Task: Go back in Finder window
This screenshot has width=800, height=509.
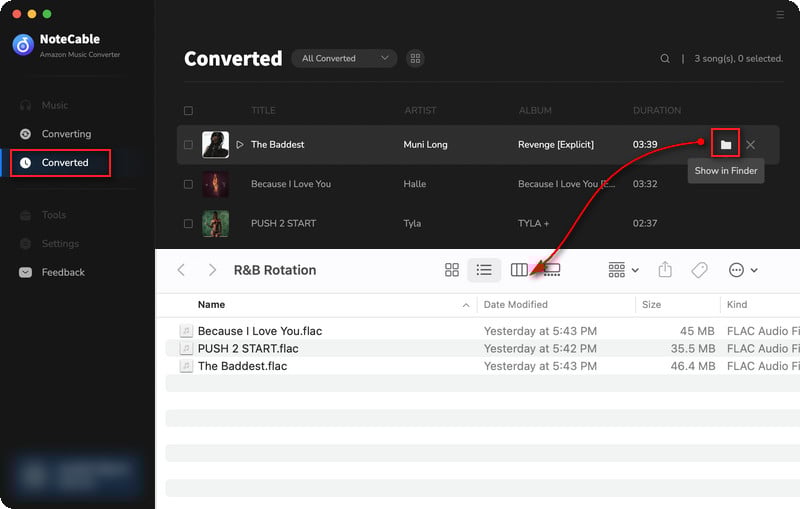Action: point(181,270)
